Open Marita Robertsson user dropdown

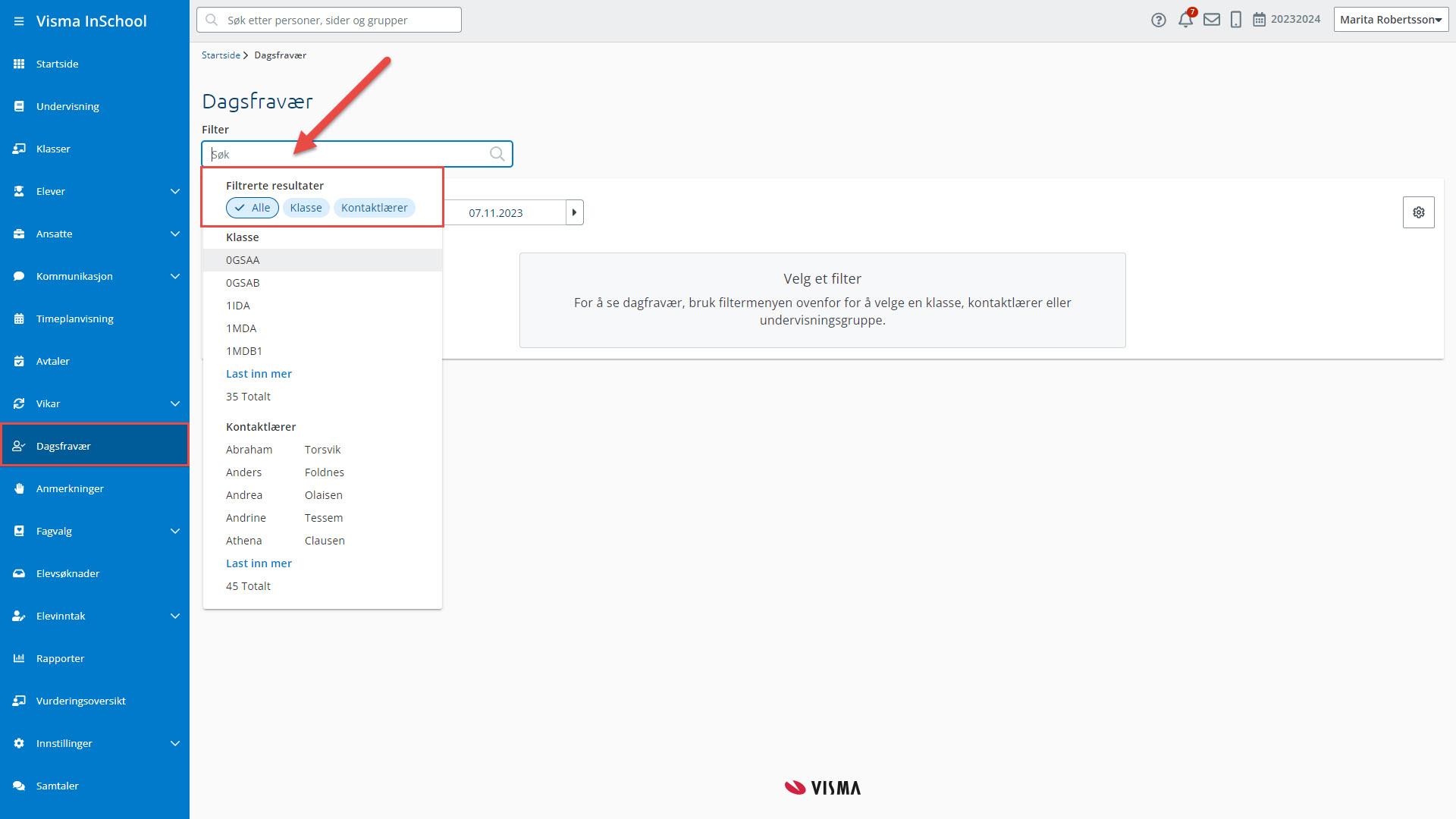click(x=1391, y=20)
